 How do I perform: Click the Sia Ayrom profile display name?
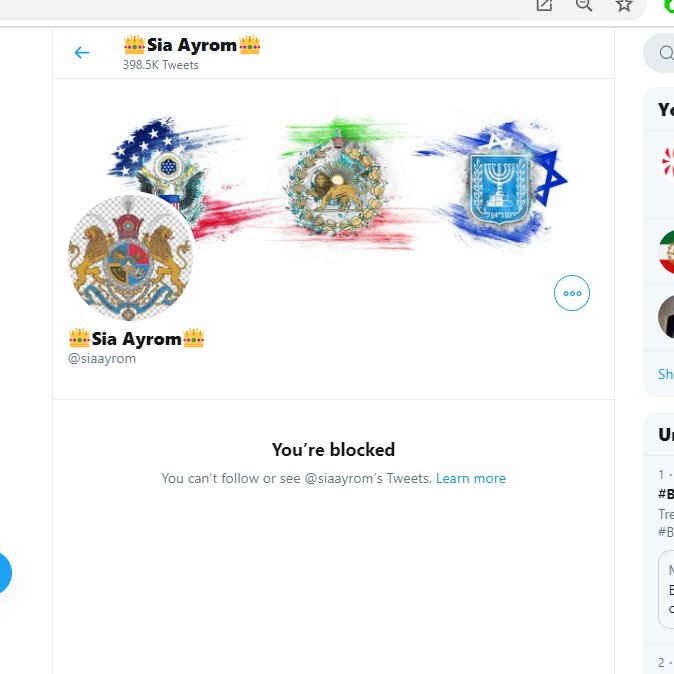136,339
